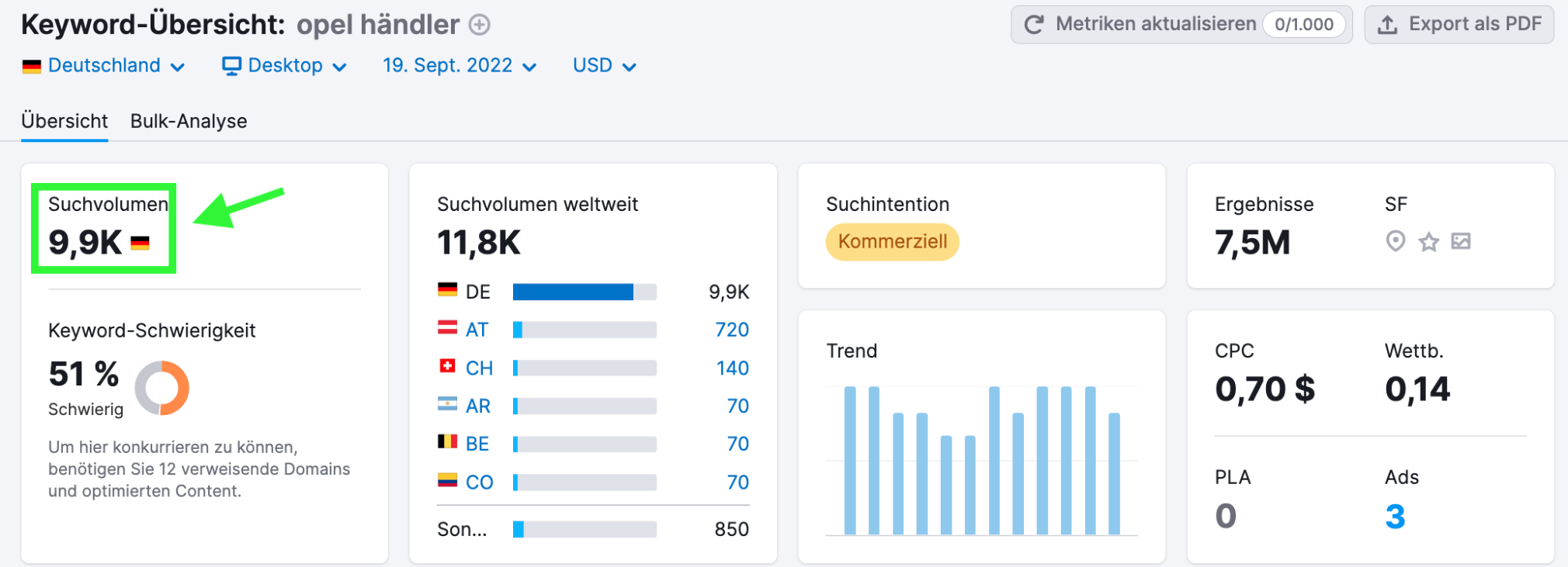Click the Argentina flag in the country list

(x=447, y=404)
